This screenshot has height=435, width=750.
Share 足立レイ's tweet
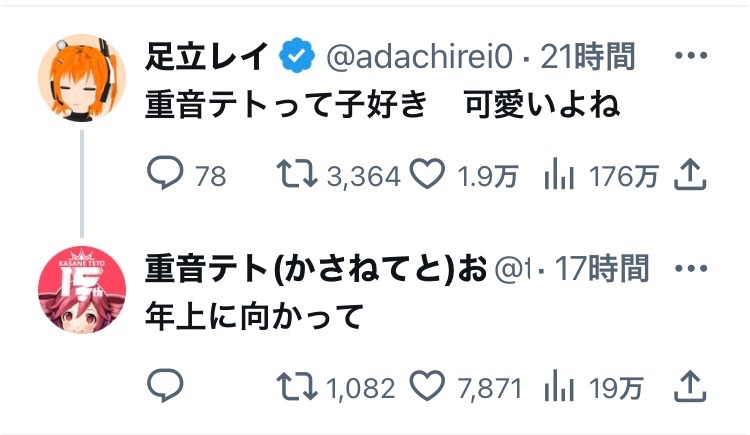tap(691, 175)
